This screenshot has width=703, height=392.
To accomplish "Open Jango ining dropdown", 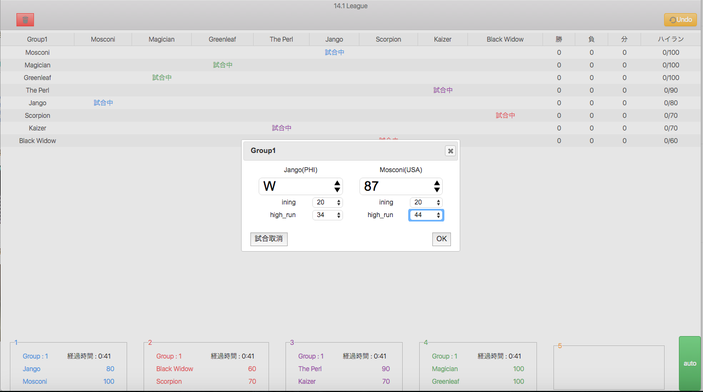I will 327,202.
